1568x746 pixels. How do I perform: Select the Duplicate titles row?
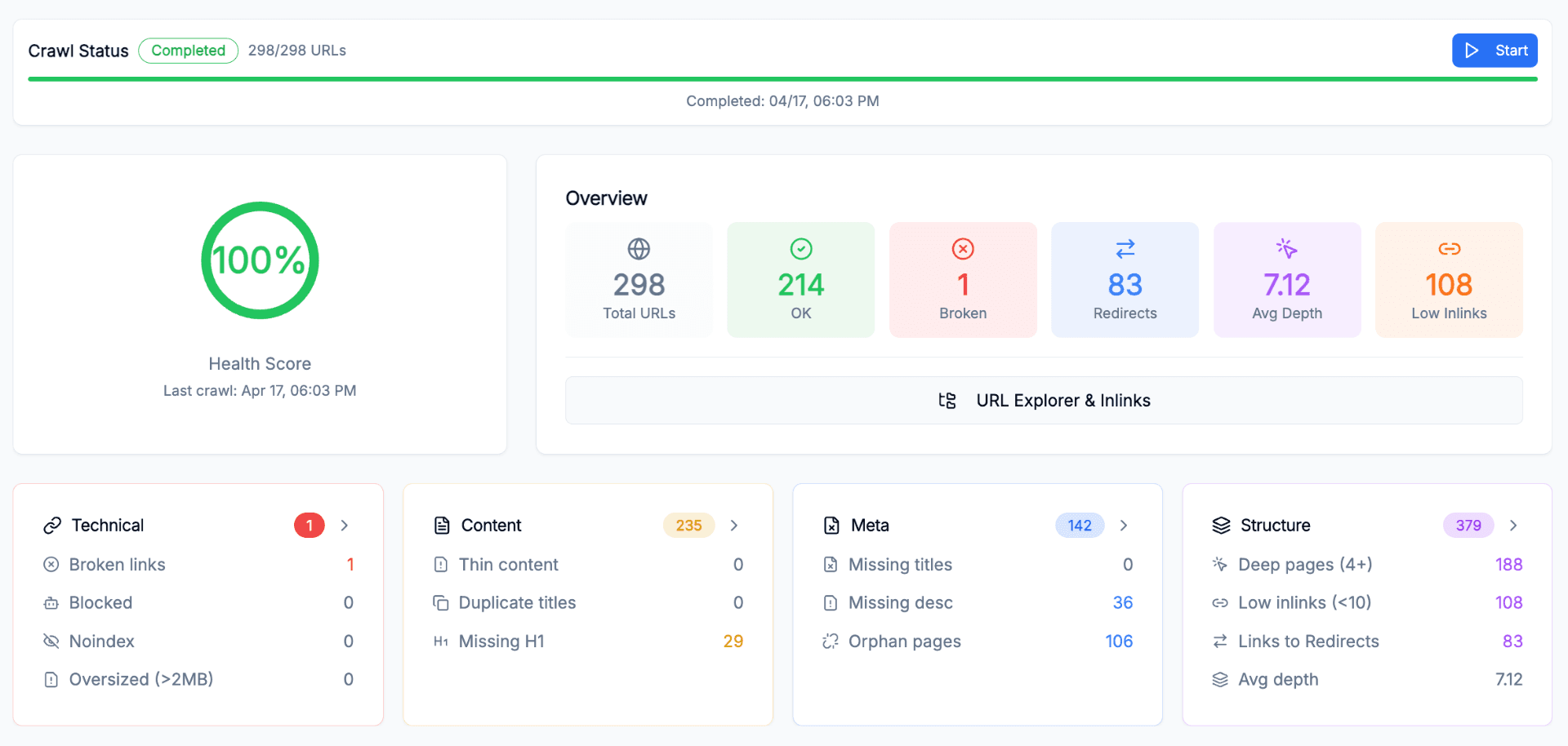[588, 603]
